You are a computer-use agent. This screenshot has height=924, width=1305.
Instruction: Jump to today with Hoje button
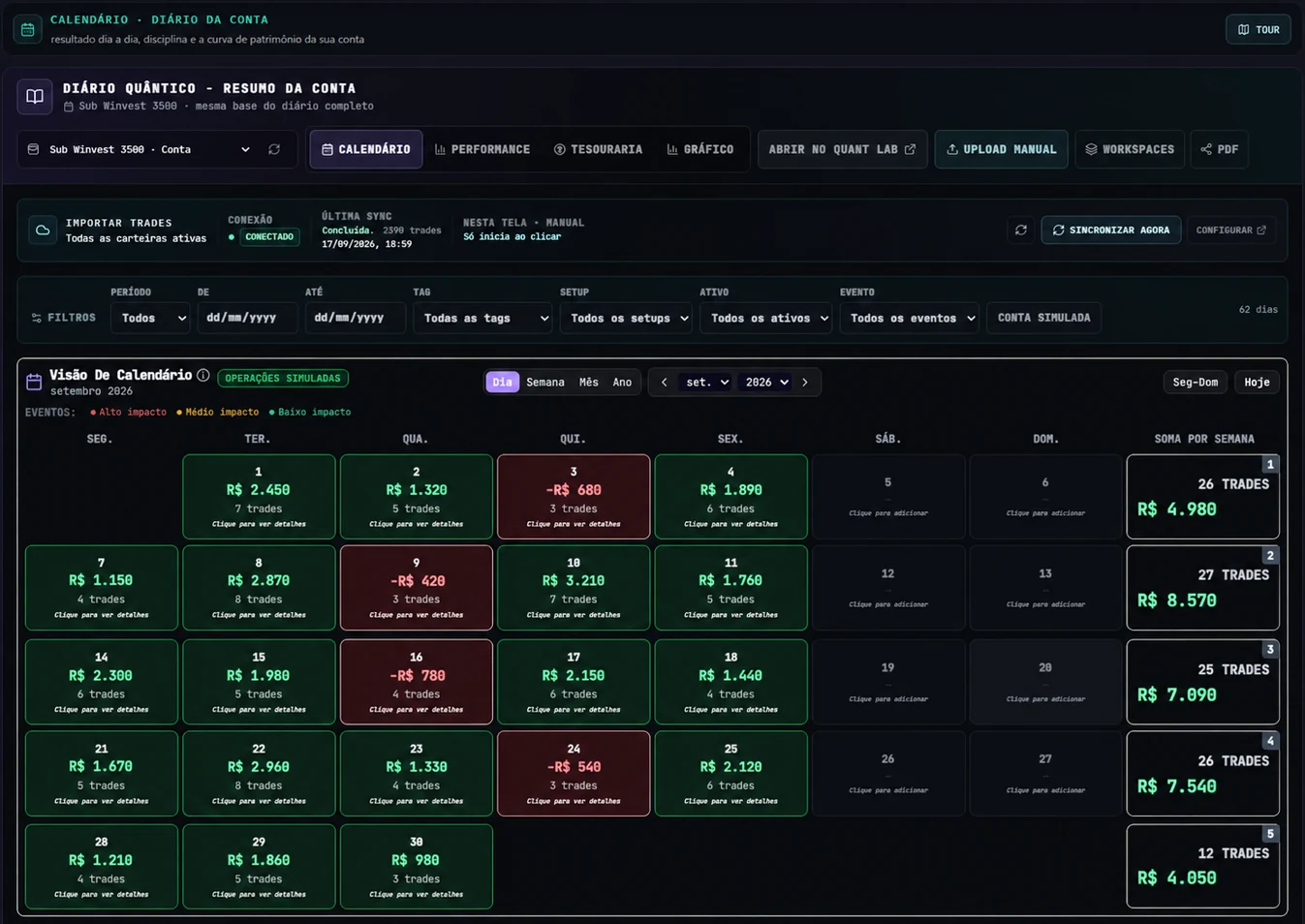pyautogui.click(x=1257, y=383)
